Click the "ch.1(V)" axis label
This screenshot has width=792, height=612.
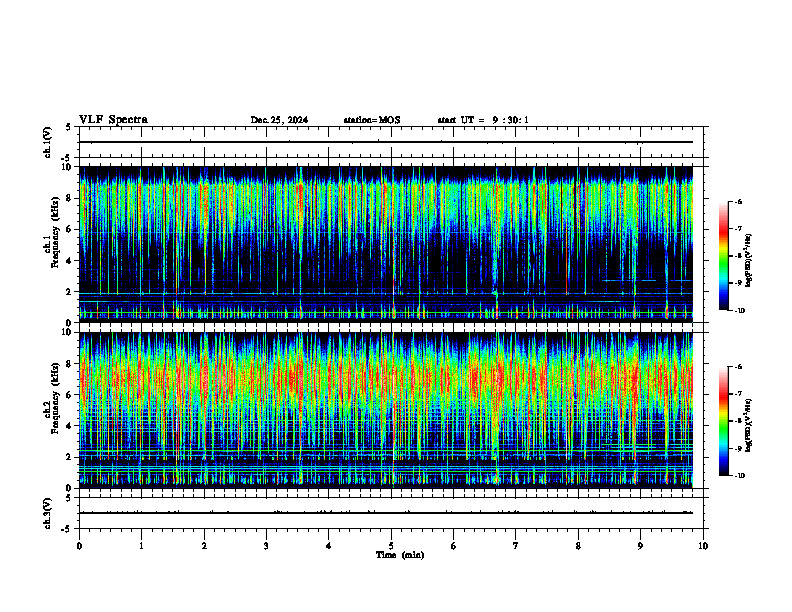click(47, 142)
